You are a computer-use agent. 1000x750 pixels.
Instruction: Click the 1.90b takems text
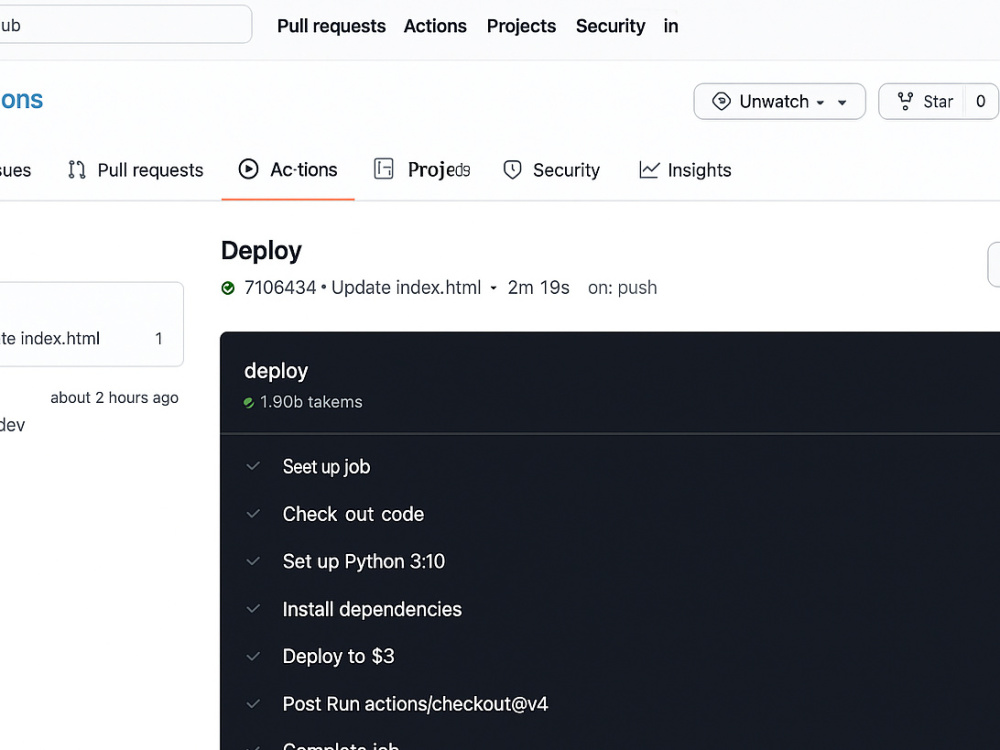tap(311, 402)
